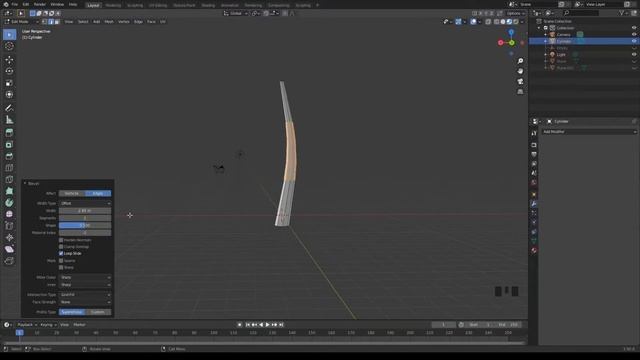Open the Vertex menu
This screenshot has width=640, height=360.
[x=123, y=22]
